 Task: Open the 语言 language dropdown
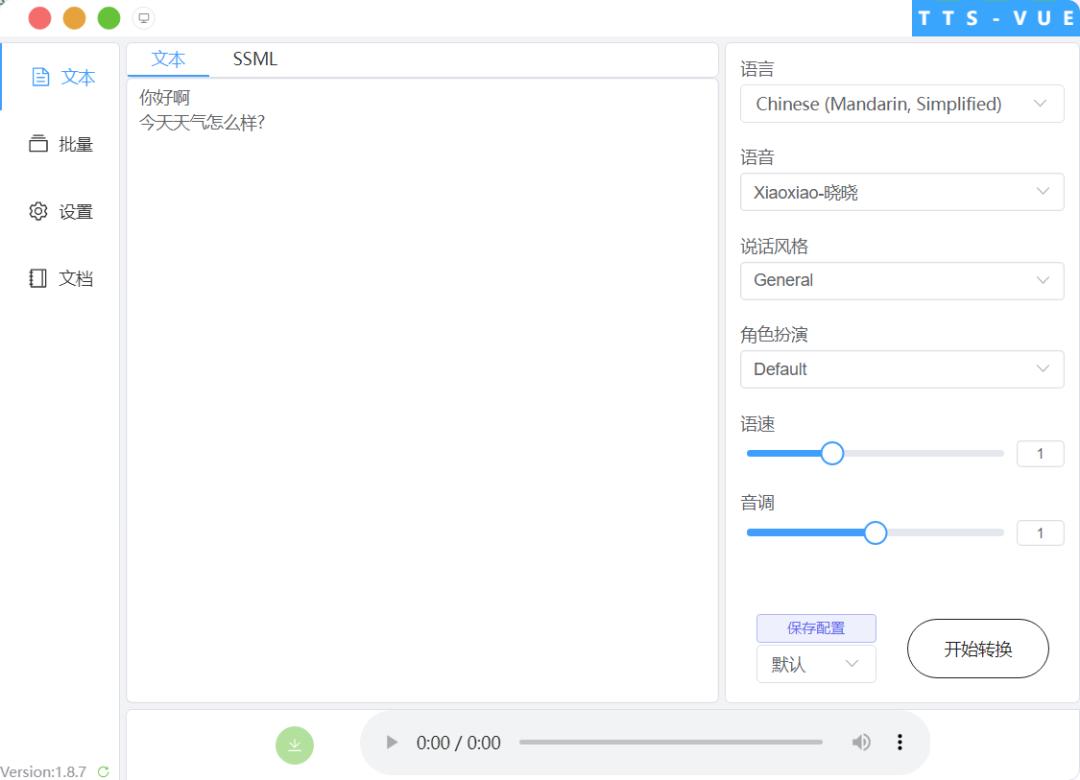click(901, 103)
